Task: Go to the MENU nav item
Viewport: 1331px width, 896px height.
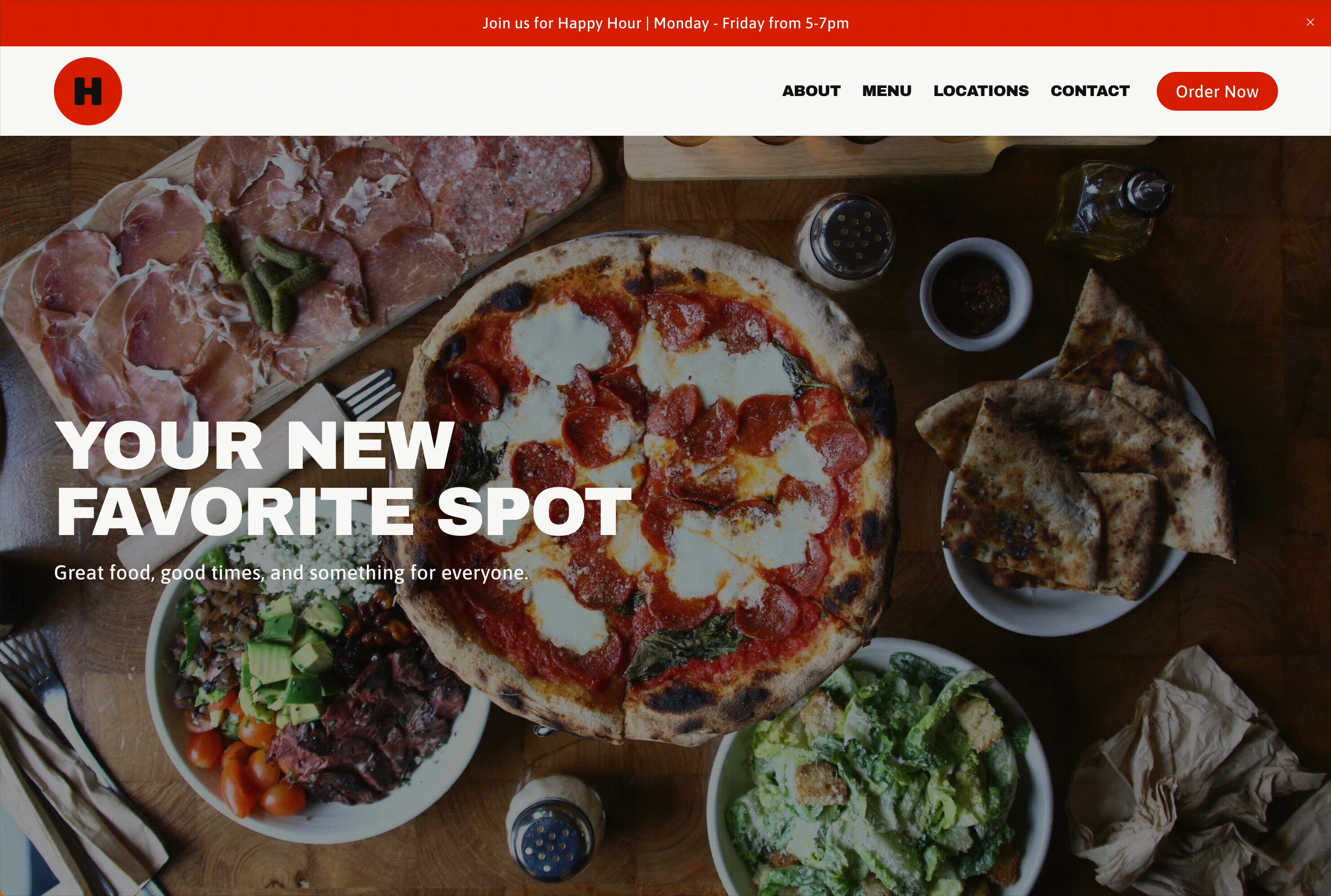Action: tap(887, 91)
